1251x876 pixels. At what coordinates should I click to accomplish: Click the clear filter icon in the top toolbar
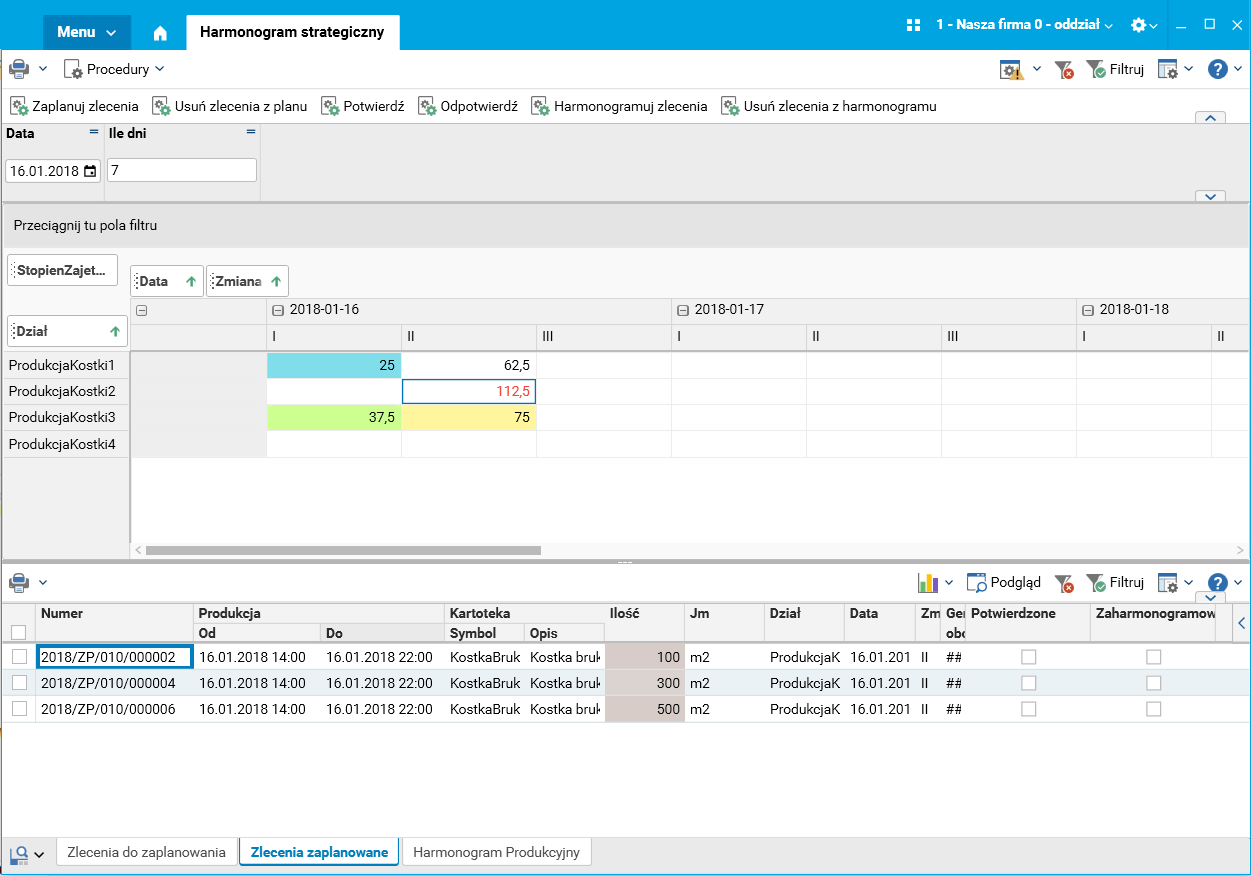tap(1064, 69)
